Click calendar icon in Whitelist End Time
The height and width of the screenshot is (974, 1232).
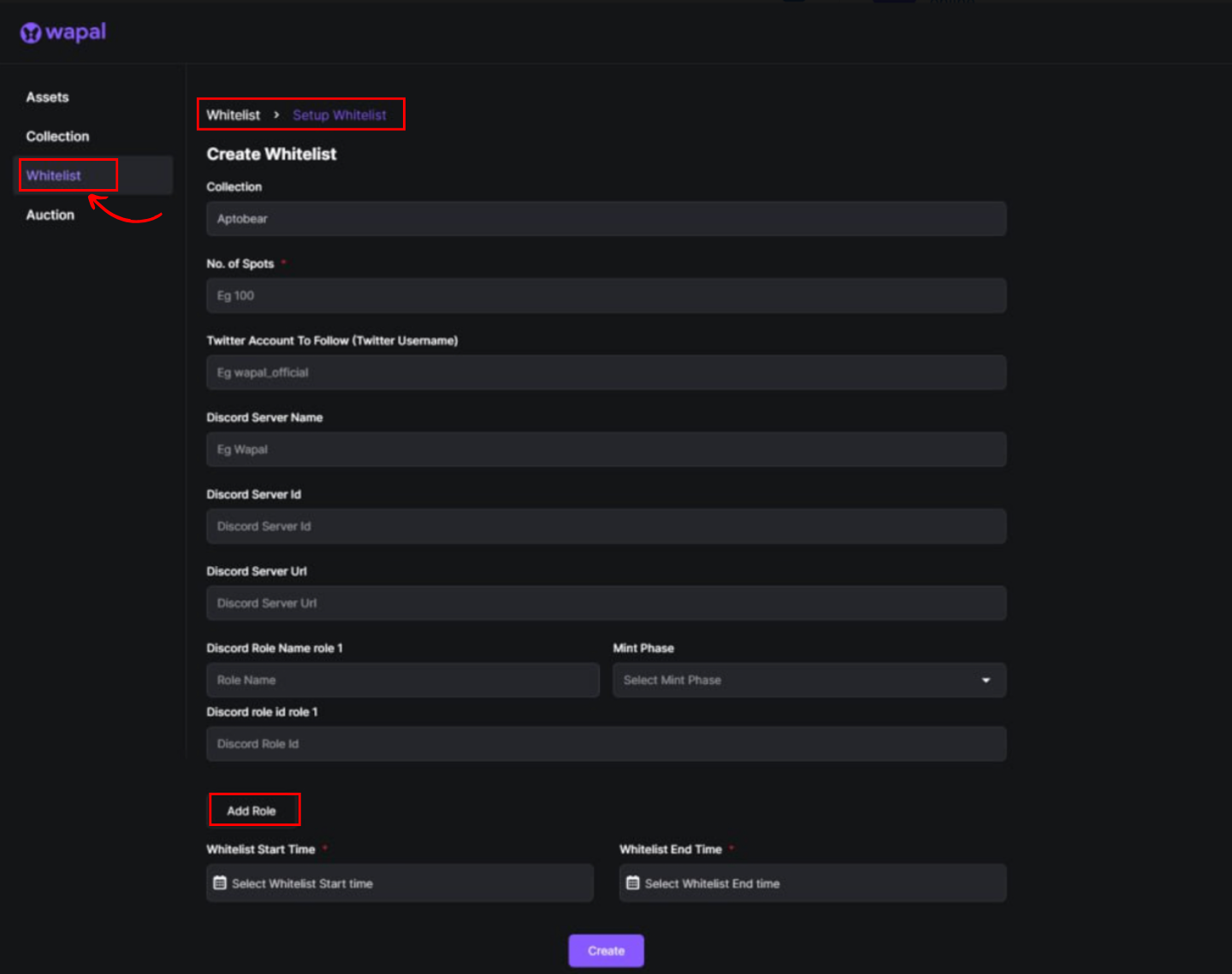[x=633, y=883]
